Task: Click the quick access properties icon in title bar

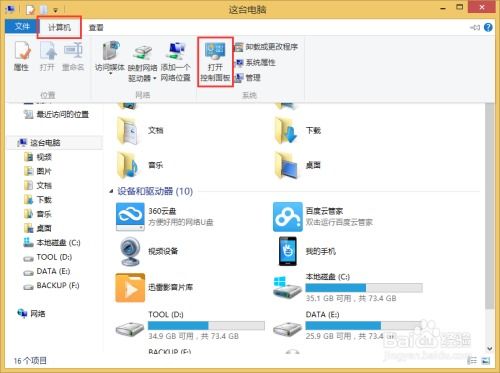Action: (30, 9)
